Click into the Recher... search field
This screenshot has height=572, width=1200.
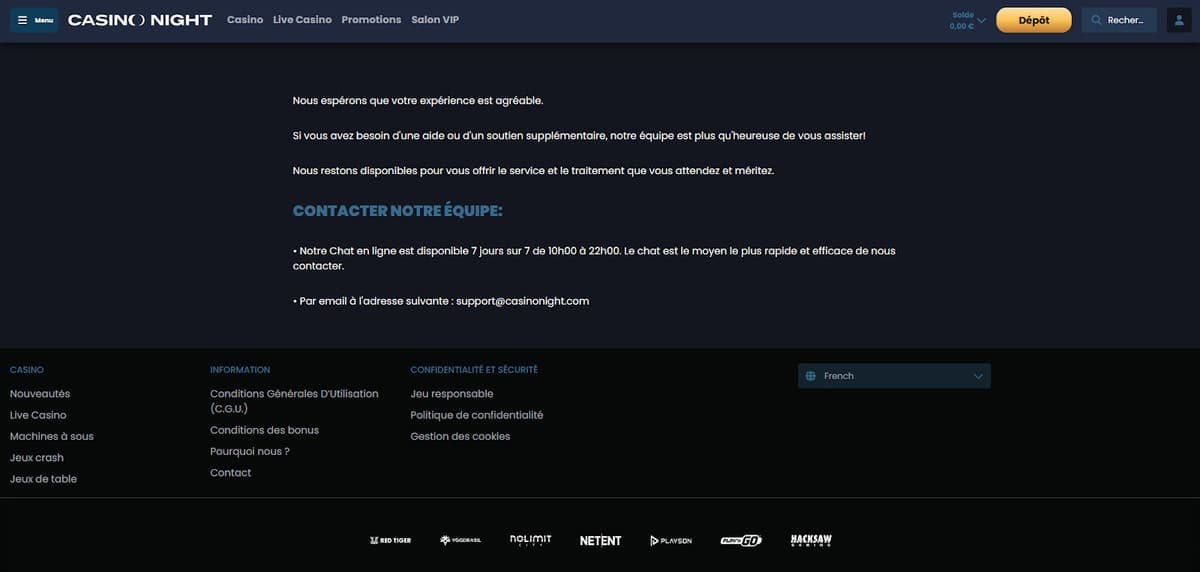1119,20
